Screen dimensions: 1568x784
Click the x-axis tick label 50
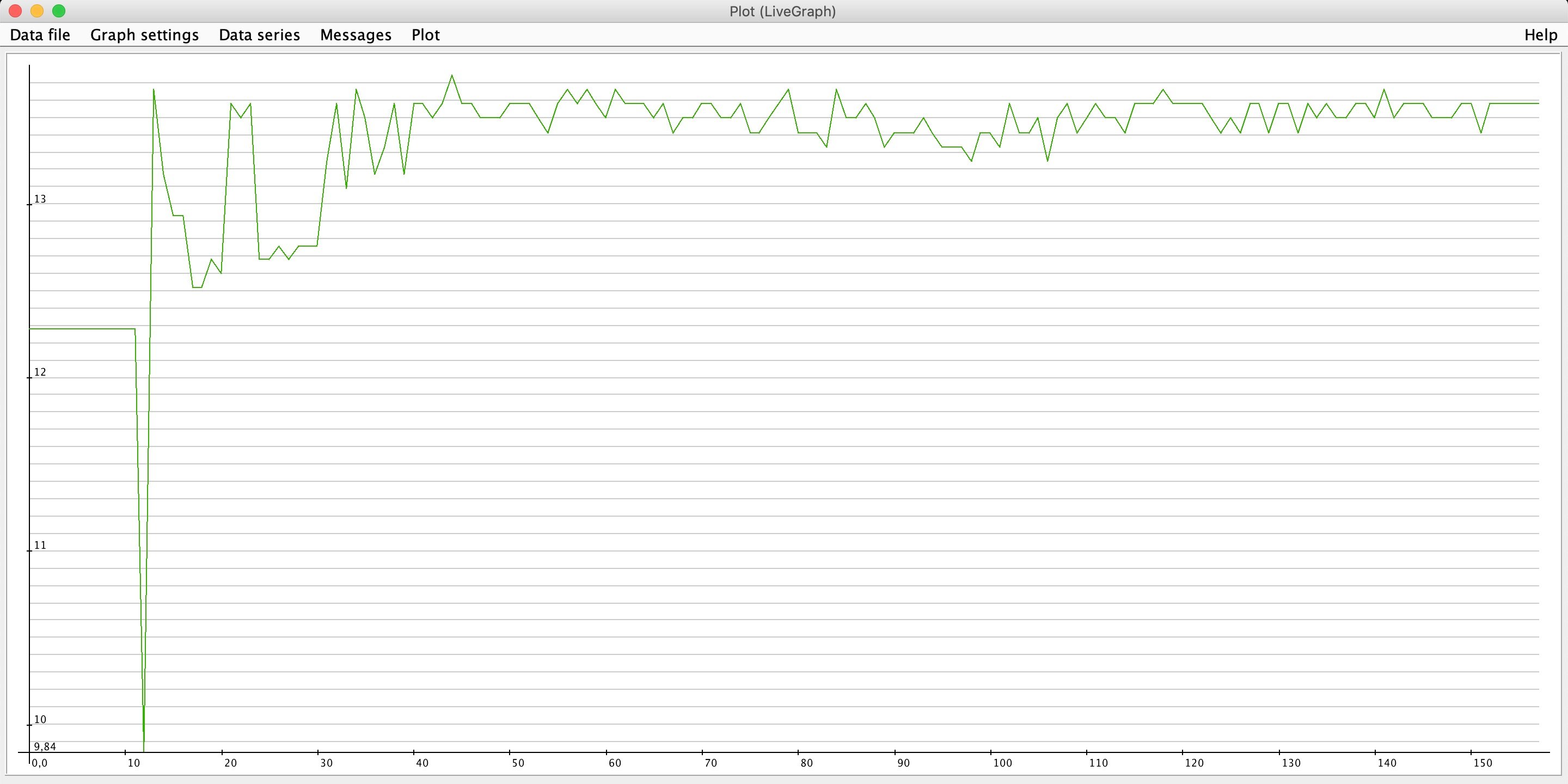[518, 763]
